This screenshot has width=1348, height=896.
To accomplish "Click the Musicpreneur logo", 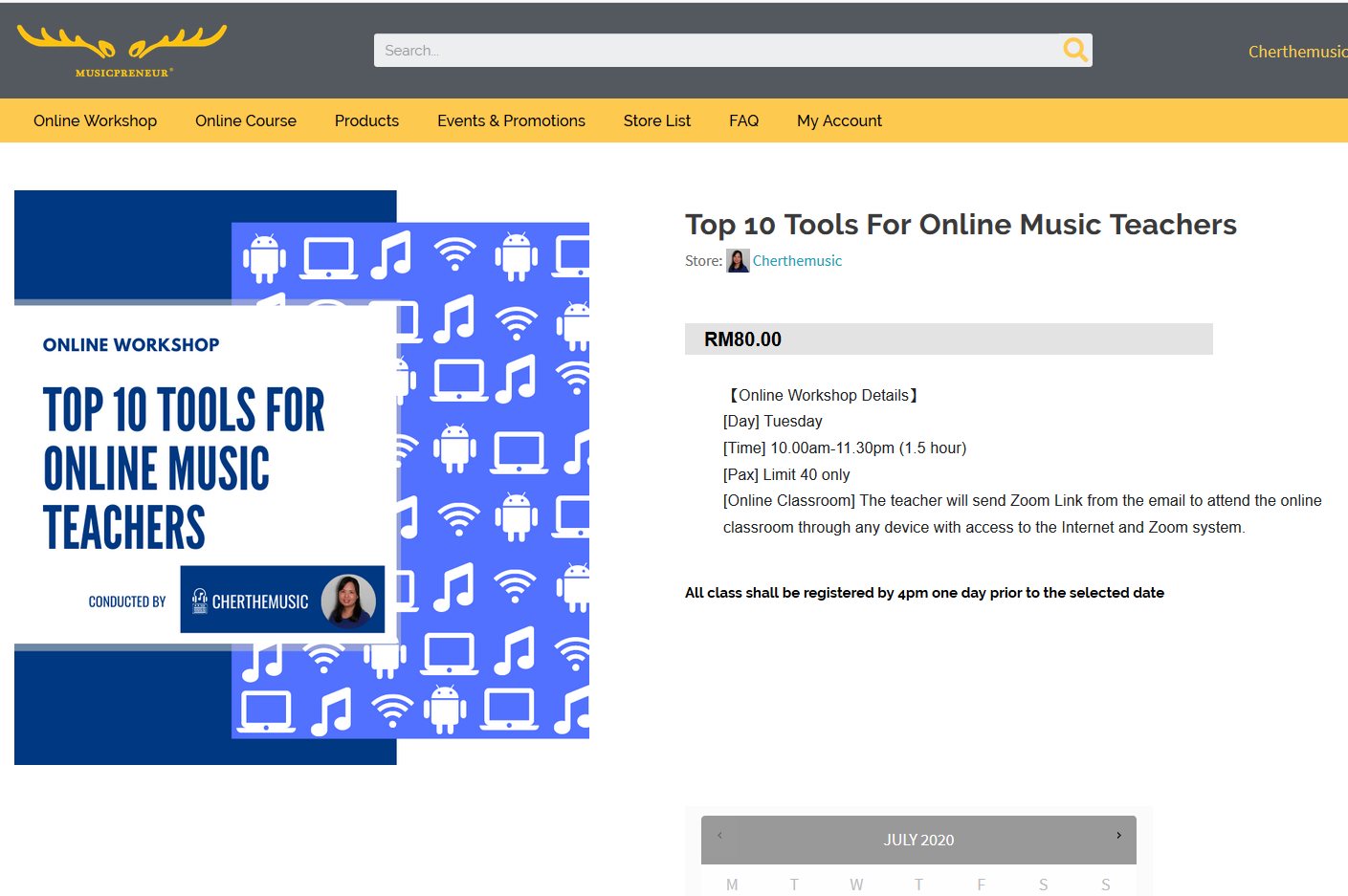I will pos(122,51).
